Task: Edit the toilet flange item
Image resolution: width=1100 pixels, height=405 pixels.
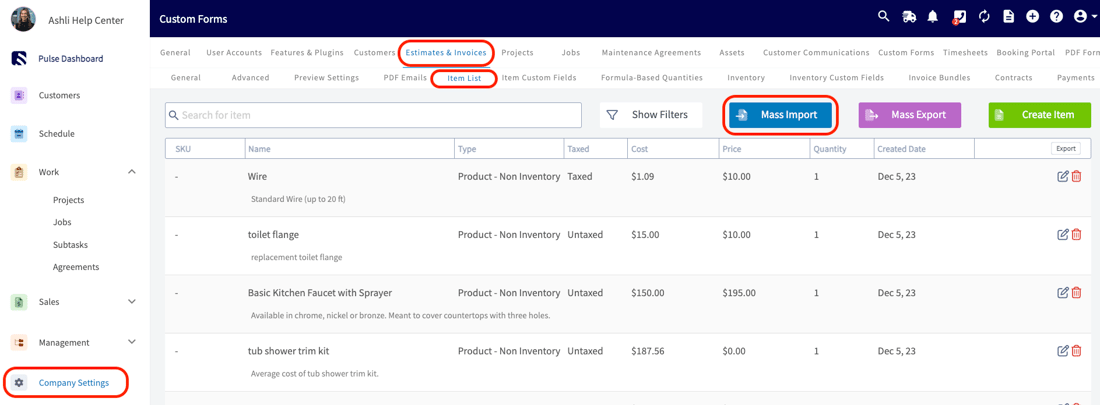Action: [x=1062, y=234]
